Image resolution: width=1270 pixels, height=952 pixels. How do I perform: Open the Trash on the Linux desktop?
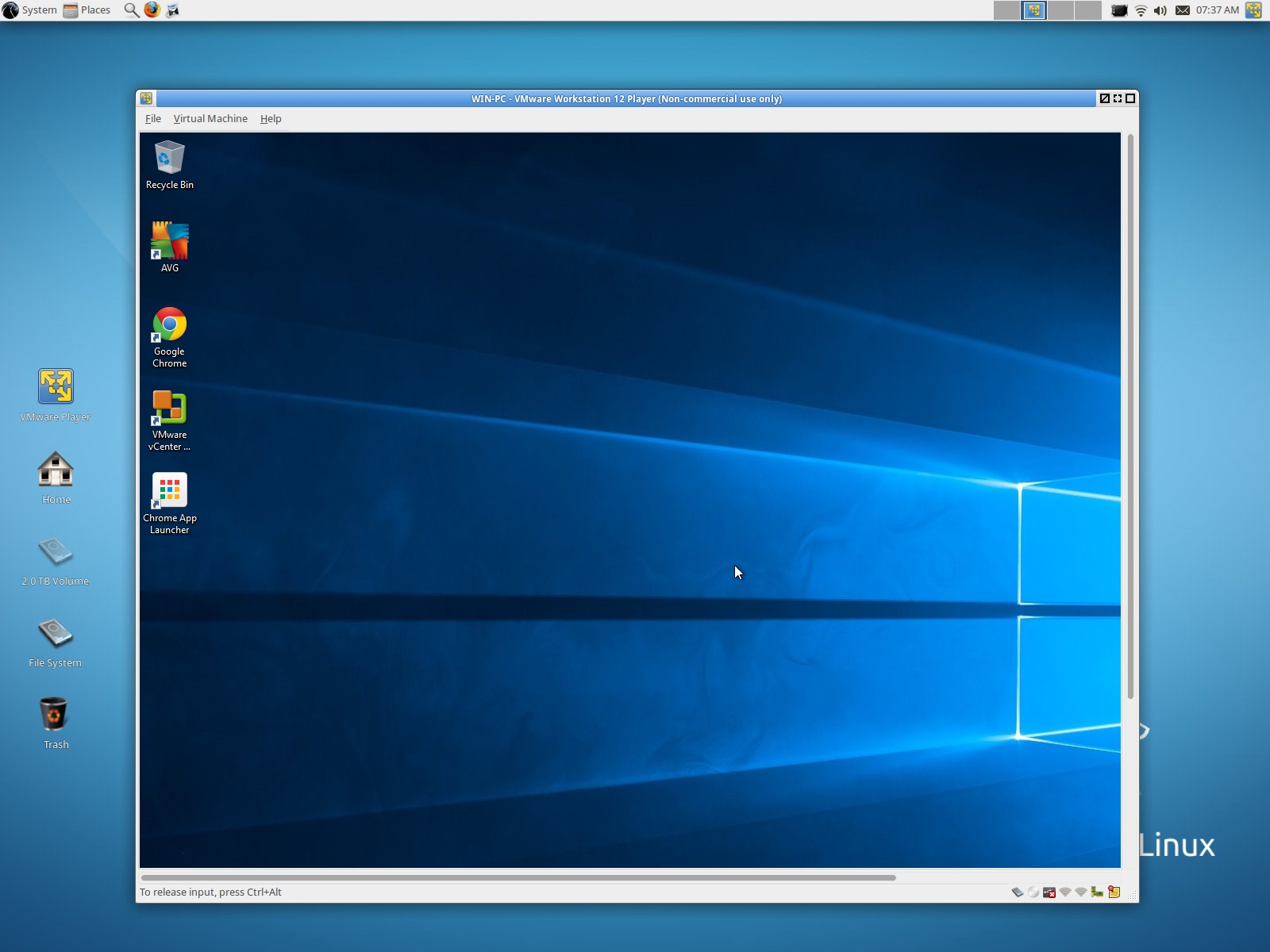pos(56,723)
